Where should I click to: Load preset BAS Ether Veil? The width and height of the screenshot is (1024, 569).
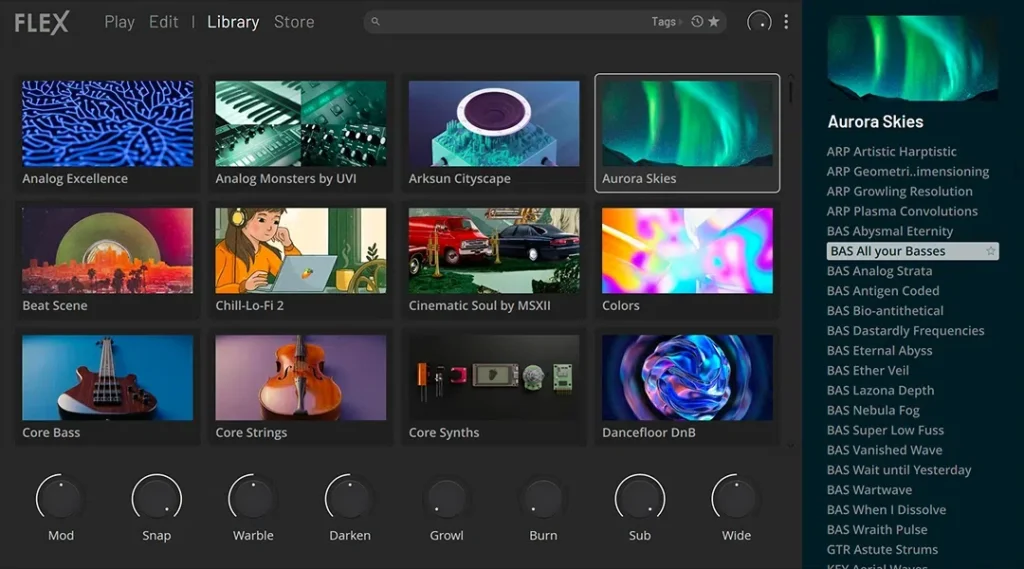pos(867,370)
